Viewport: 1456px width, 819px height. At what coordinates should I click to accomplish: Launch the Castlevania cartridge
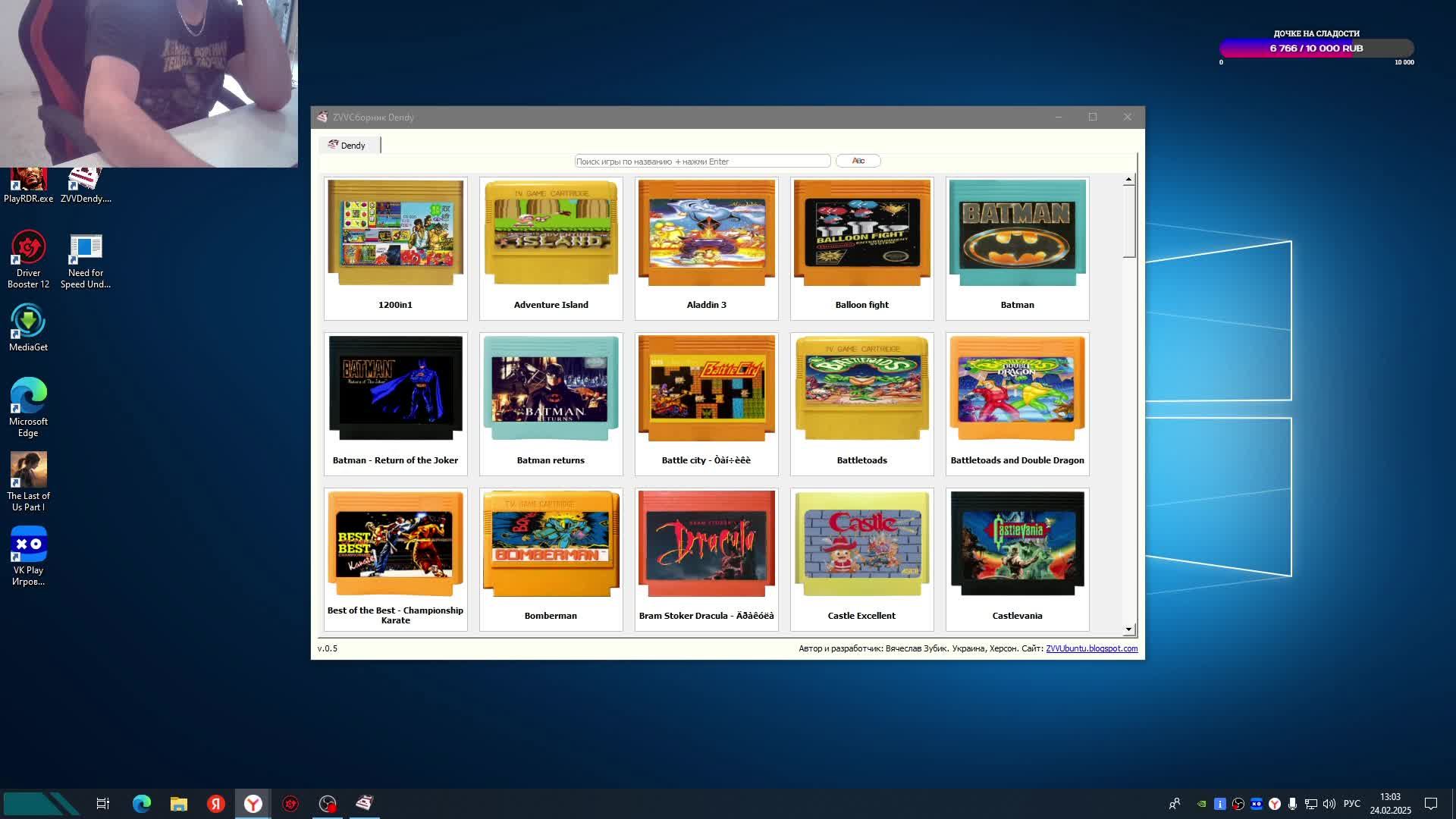point(1017,559)
